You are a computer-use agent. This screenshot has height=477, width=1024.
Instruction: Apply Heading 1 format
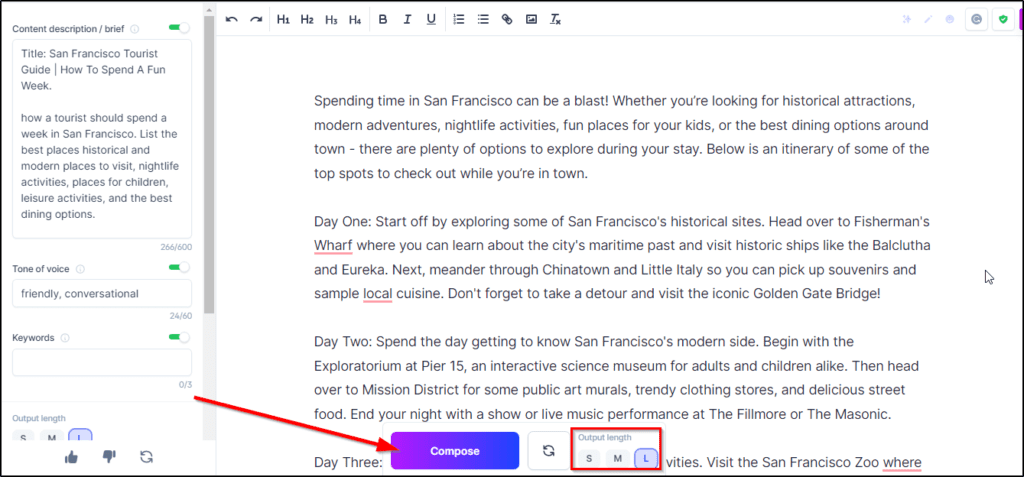[283, 19]
